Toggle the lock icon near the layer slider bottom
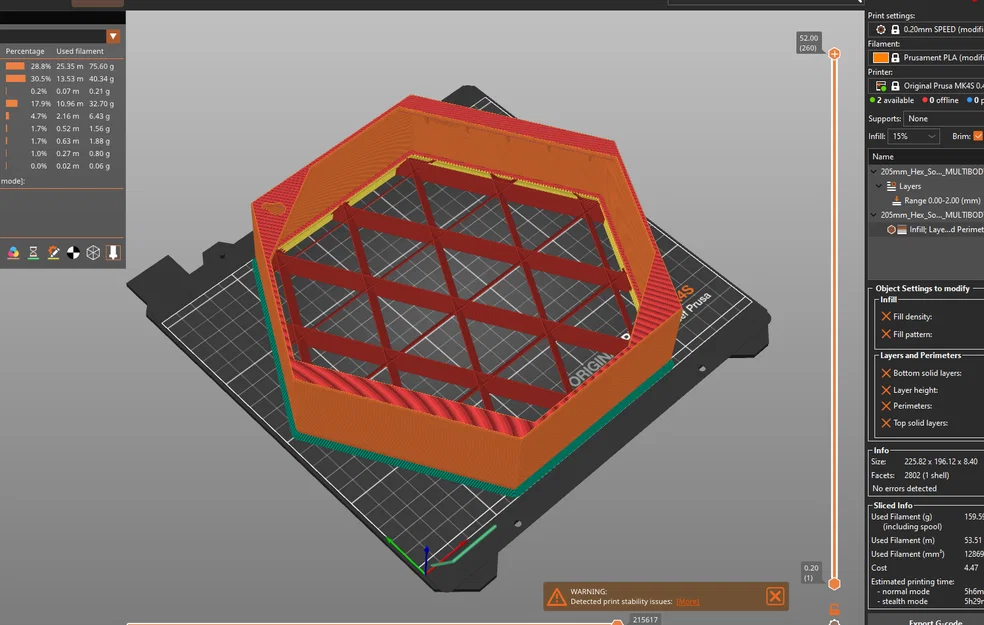The image size is (984, 625). 835,608
